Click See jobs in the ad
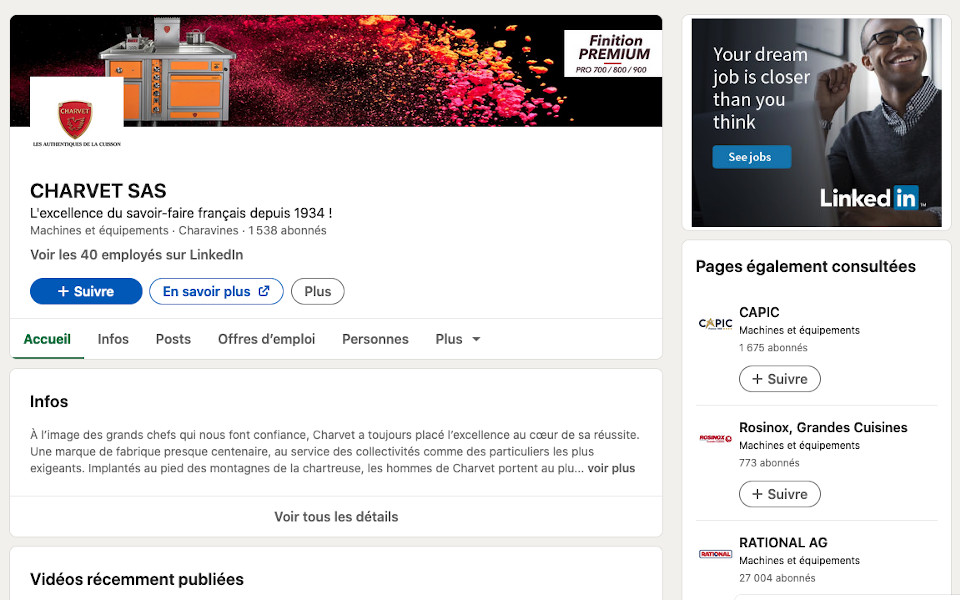Viewport: 960px width, 600px height. 751,157
